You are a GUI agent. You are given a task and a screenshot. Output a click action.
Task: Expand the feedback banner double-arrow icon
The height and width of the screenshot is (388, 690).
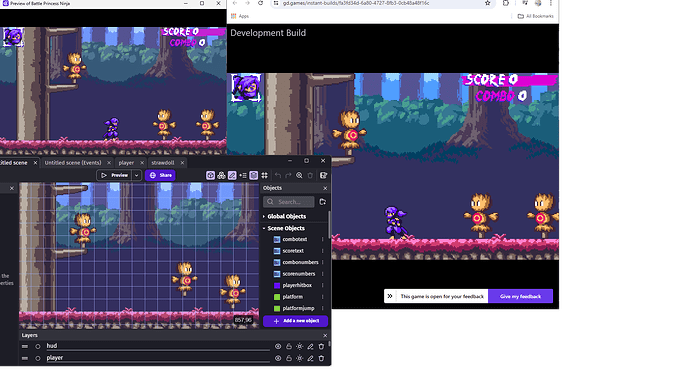(390, 296)
